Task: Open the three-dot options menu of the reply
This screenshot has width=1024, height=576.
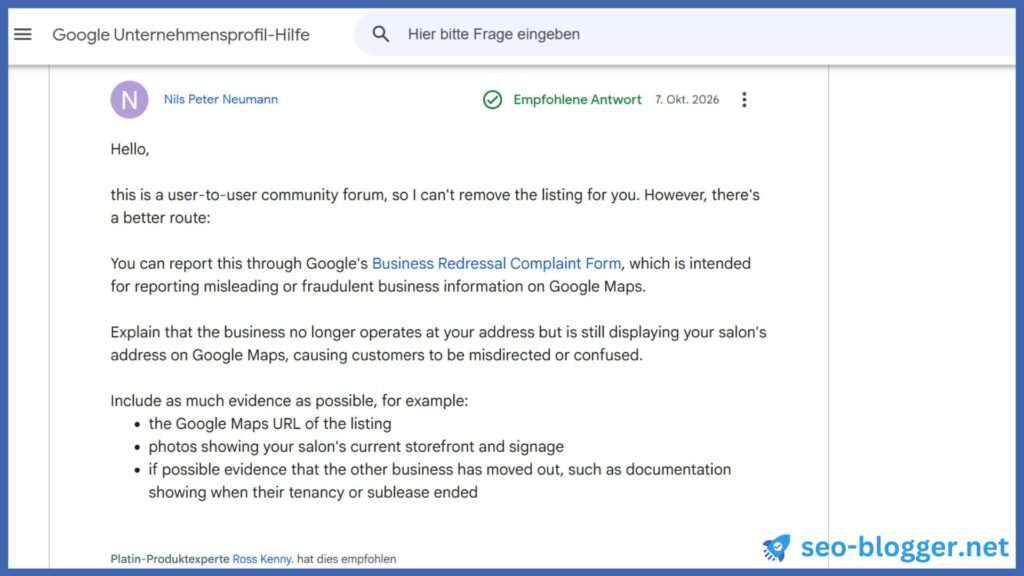Action: (744, 99)
